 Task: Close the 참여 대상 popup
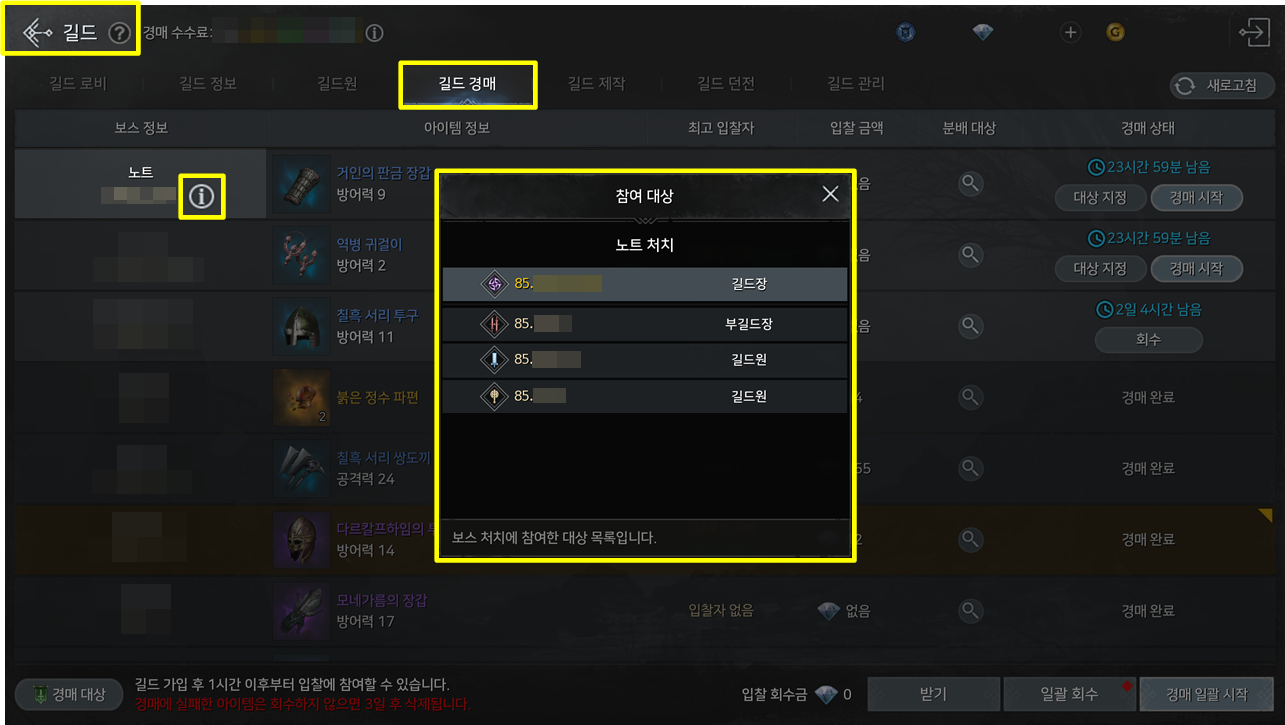[830, 195]
